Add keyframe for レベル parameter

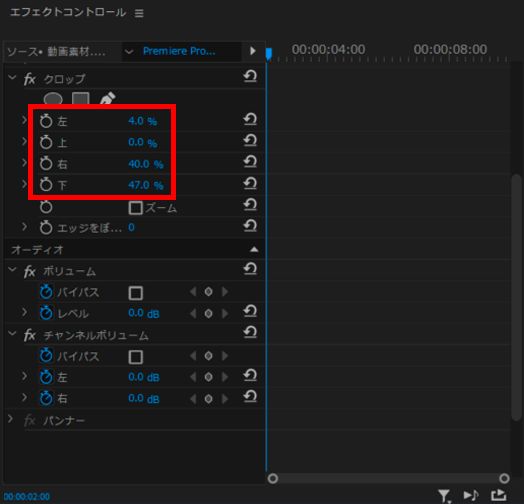point(209,313)
